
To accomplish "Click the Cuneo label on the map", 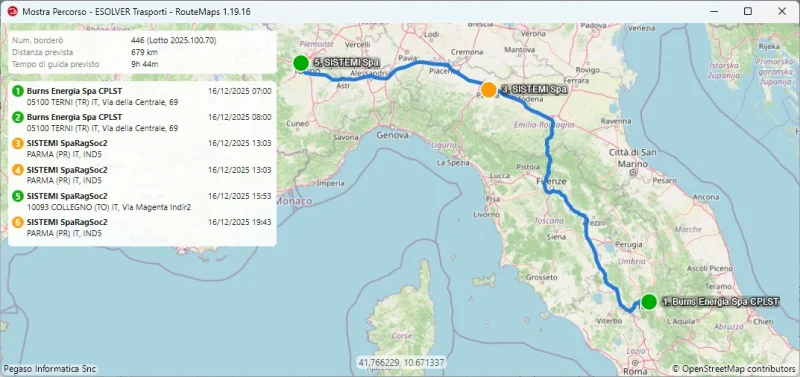I will point(298,123).
